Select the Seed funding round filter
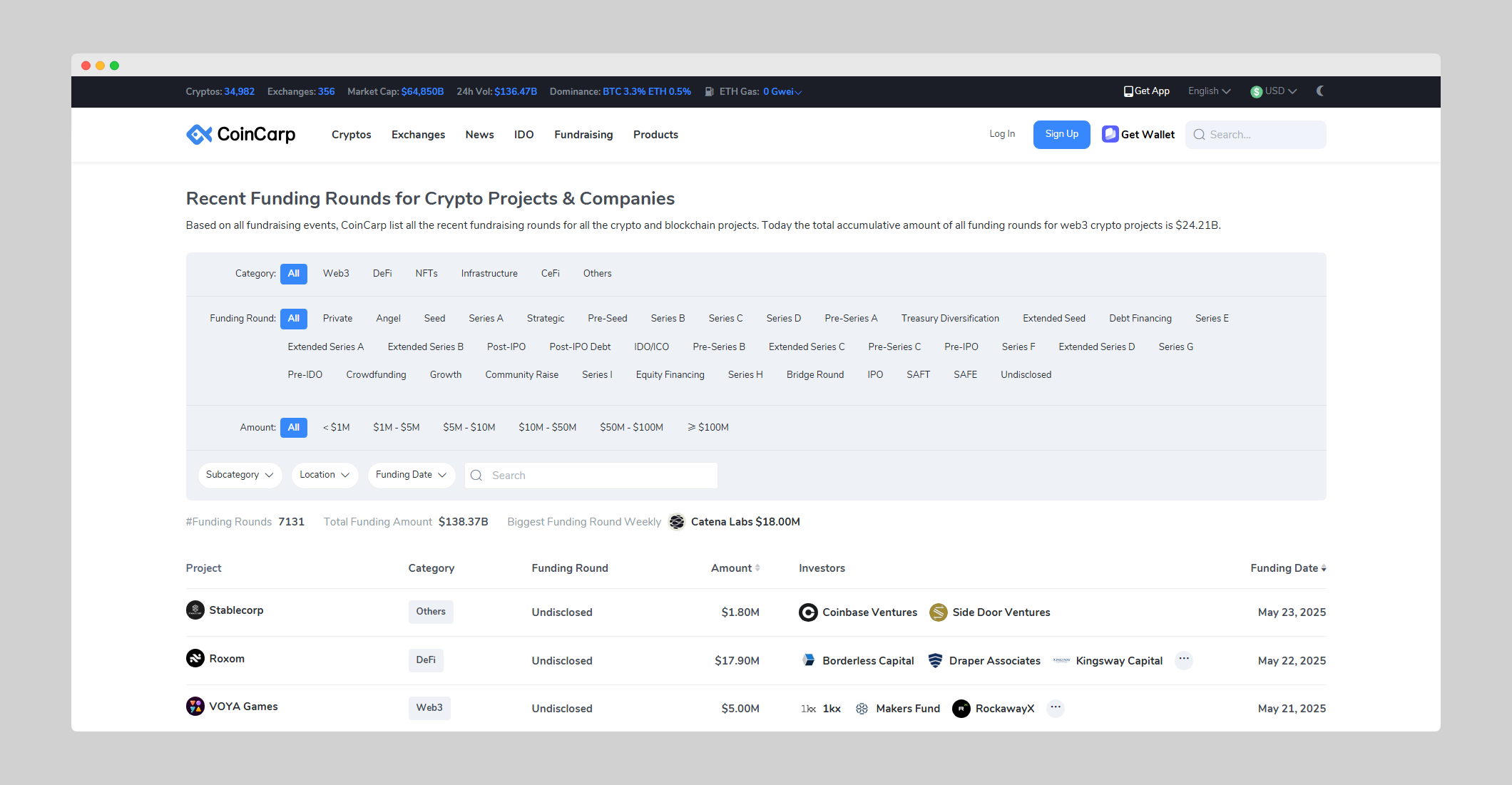 (x=434, y=319)
